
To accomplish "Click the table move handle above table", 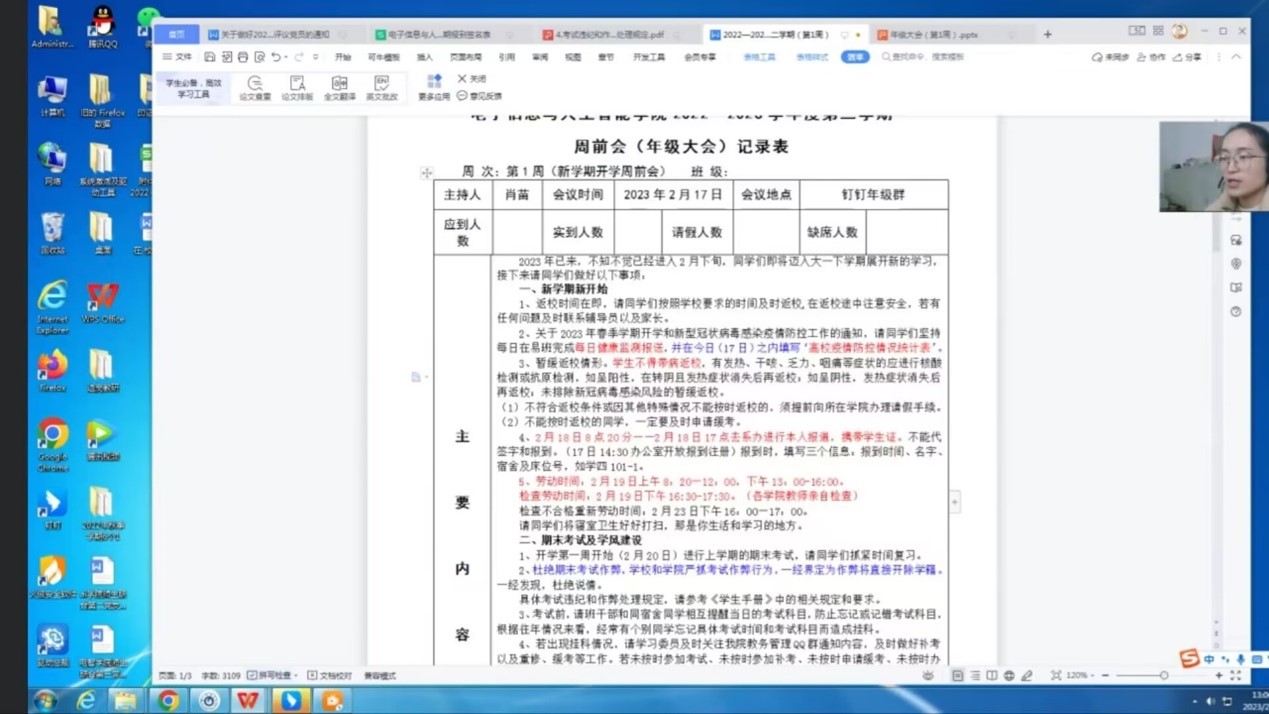I will 427,173.
